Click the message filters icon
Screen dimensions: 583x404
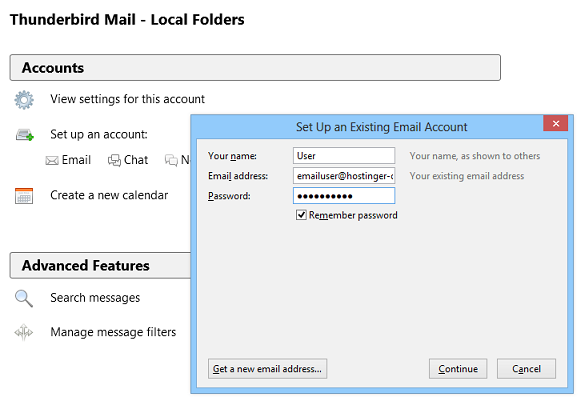(24, 332)
